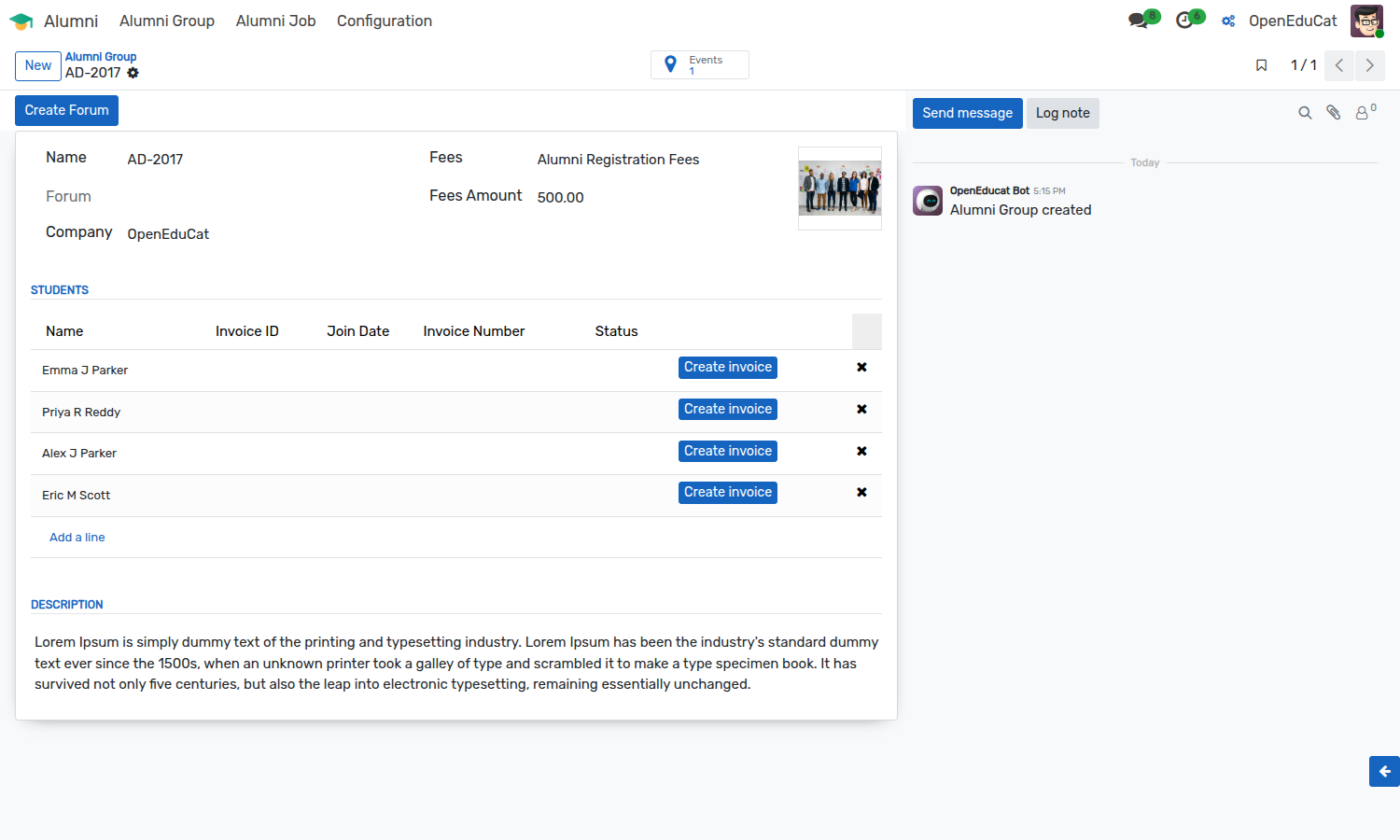This screenshot has width=1400, height=840.
Task: Open the Alumni app home logo
Action: 21,21
